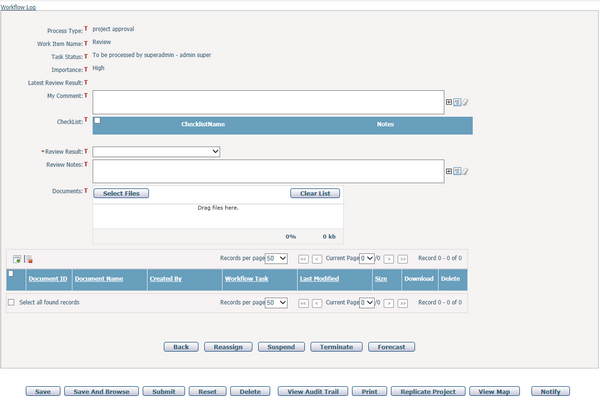Open top Records per page dropdown
Image resolution: width=600 pixels, height=399 pixels.
[x=276, y=258]
